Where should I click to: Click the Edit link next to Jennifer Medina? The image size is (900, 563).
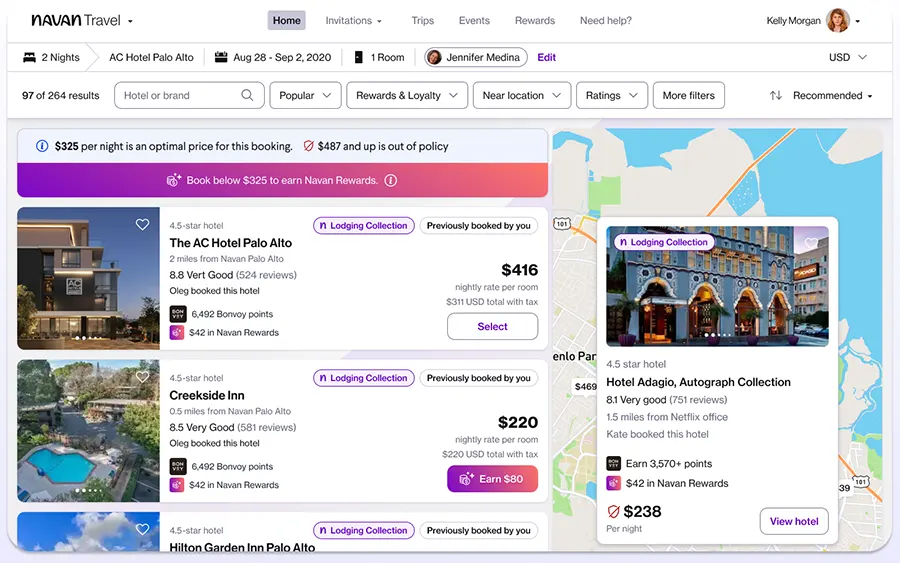pos(546,58)
